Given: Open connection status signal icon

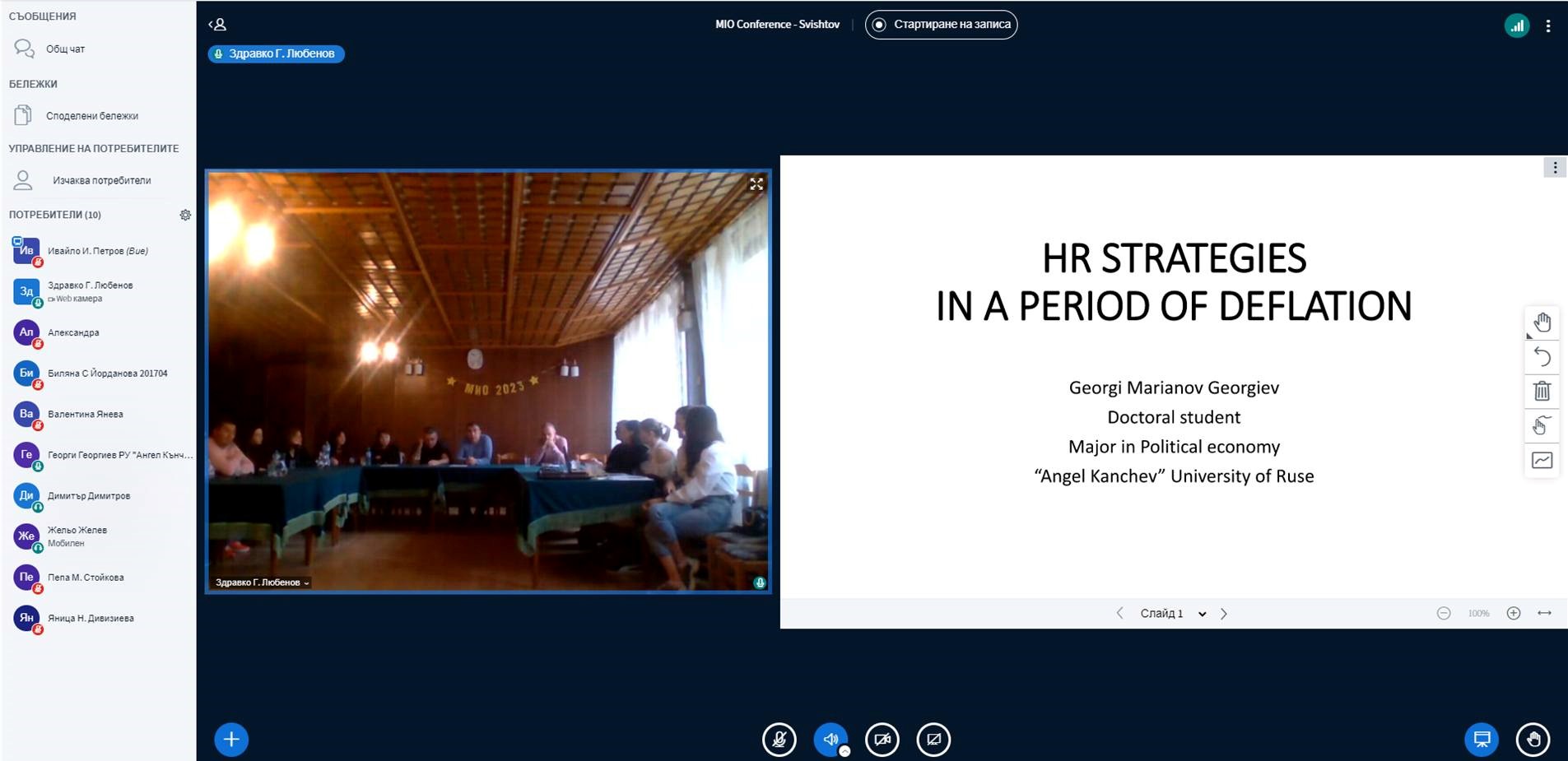Looking at the screenshot, I should [1516, 26].
